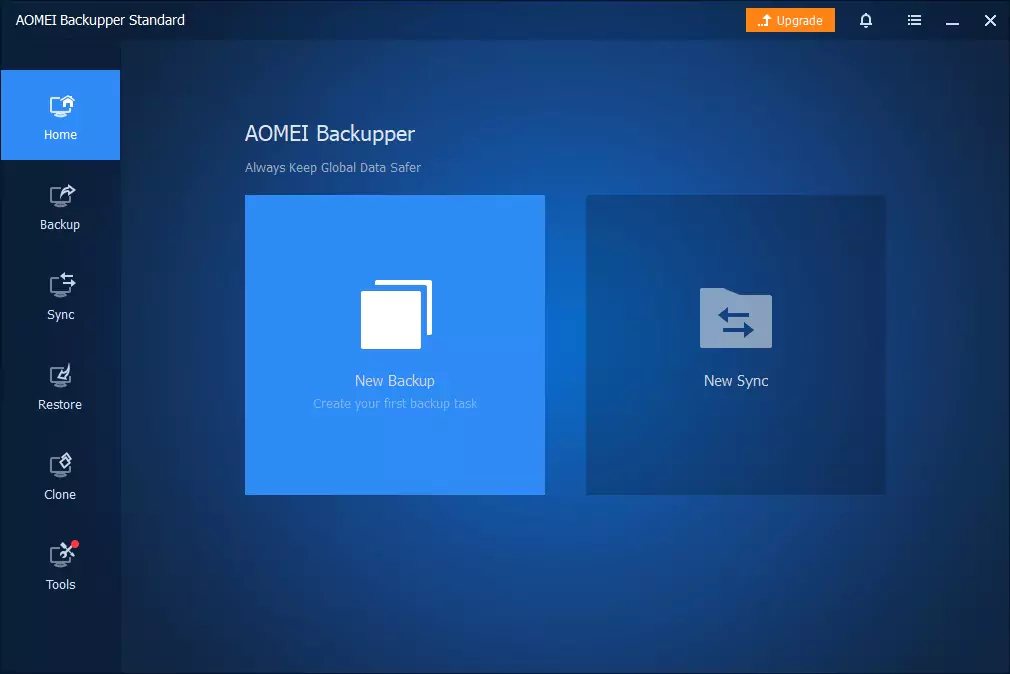Switch to the Clone tab label
Viewport: 1010px width, 674px height.
[x=60, y=494]
